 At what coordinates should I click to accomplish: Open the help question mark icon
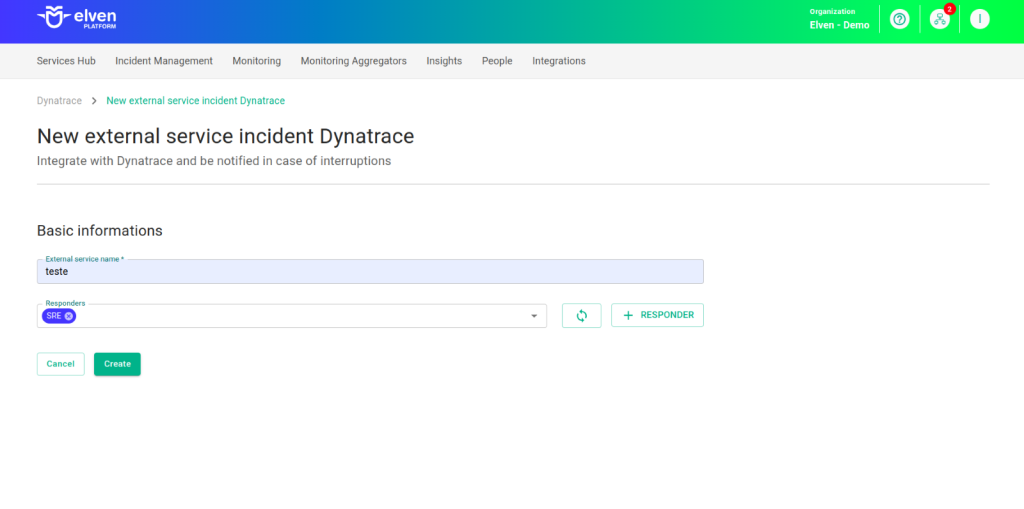[x=899, y=19]
